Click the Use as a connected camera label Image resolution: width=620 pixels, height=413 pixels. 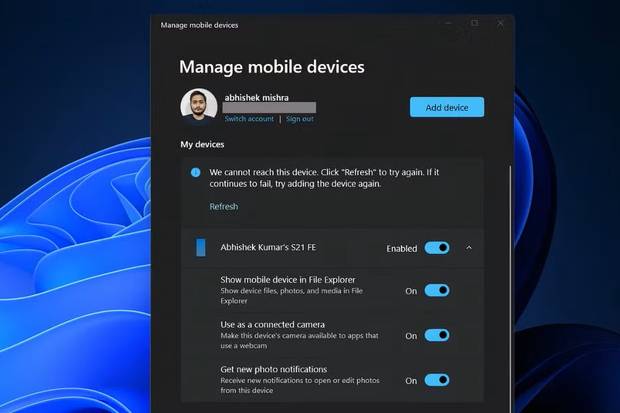click(272, 324)
